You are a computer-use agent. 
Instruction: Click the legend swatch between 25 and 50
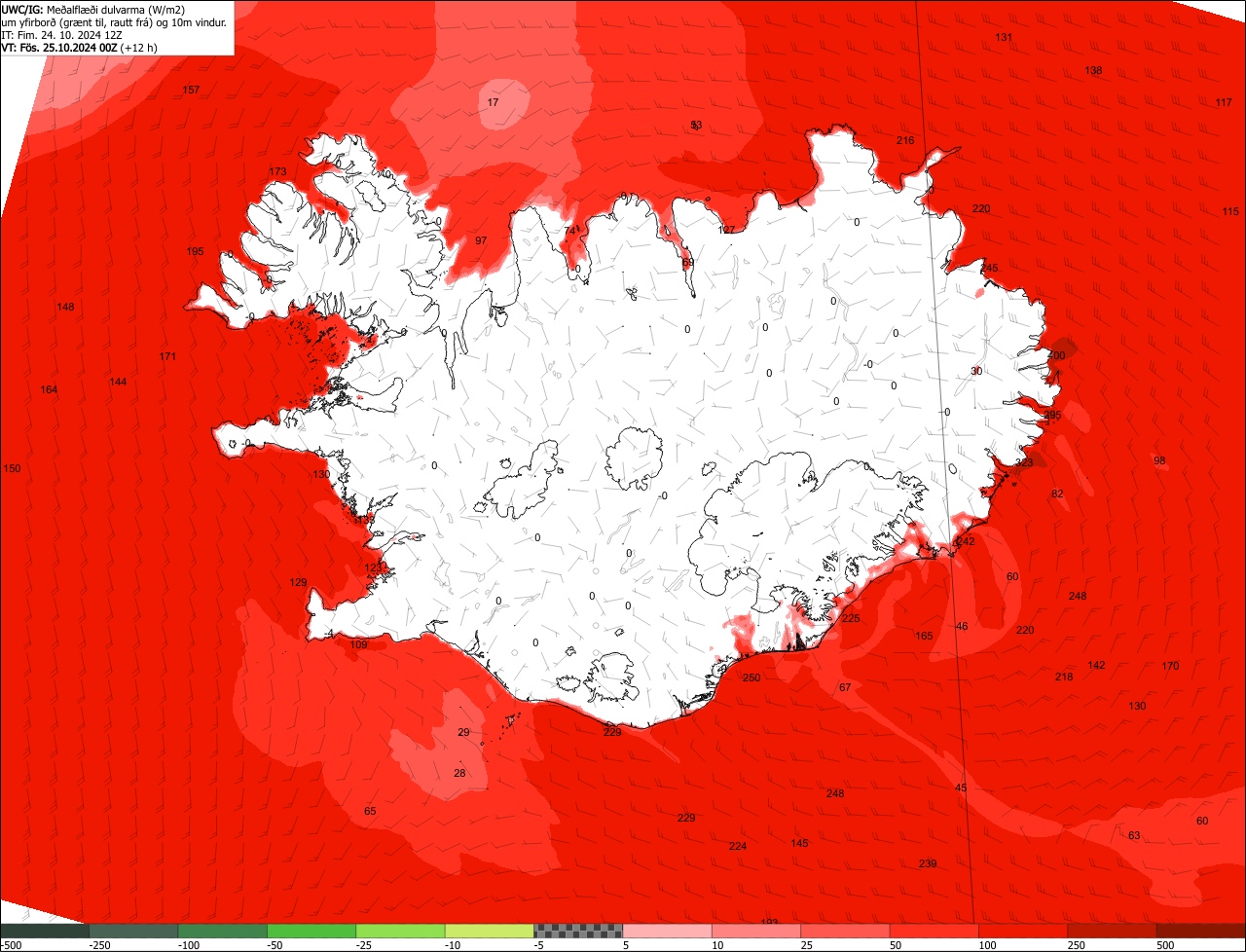(846, 931)
